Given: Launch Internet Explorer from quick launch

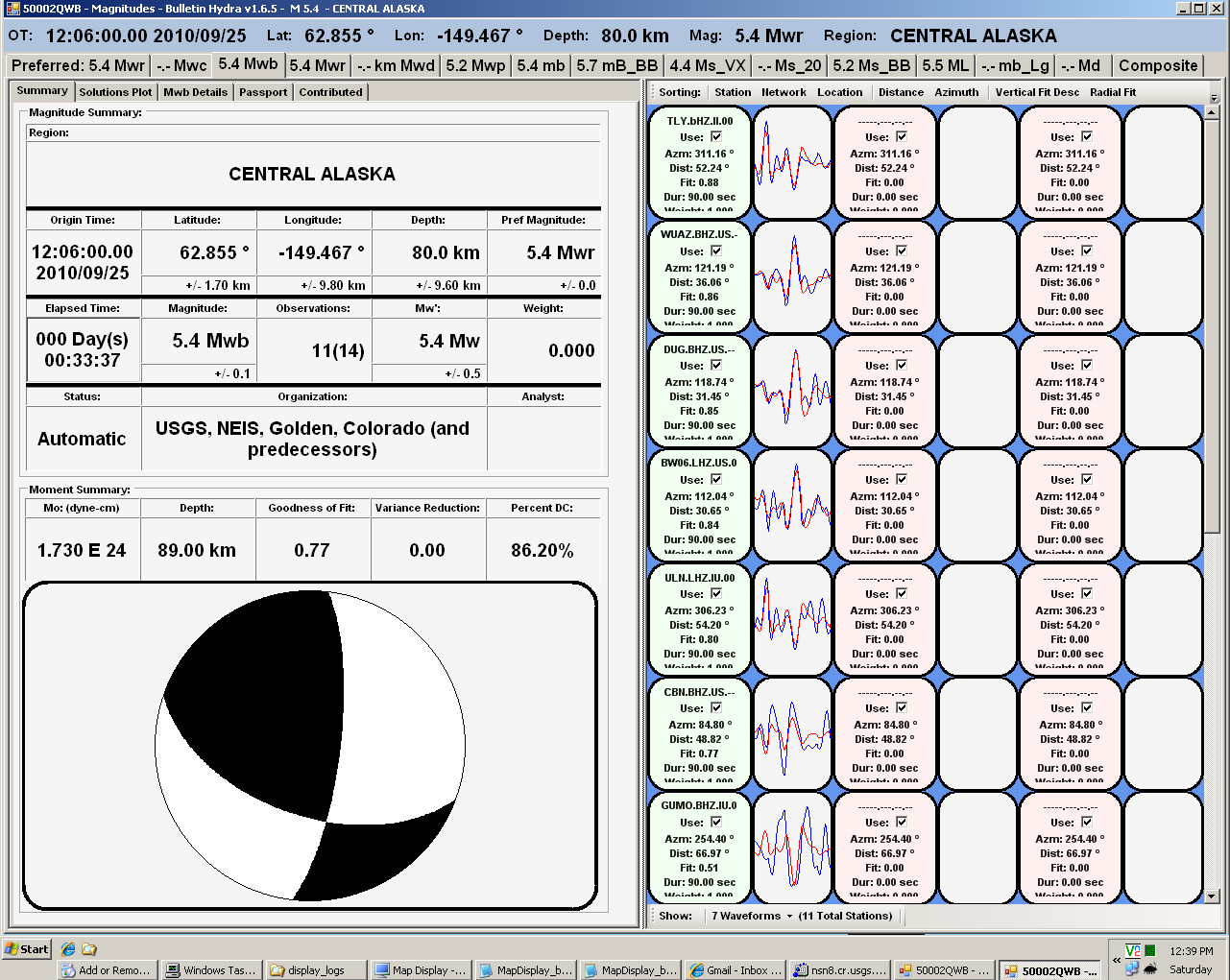Looking at the screenshot, I should coord(68,949).
